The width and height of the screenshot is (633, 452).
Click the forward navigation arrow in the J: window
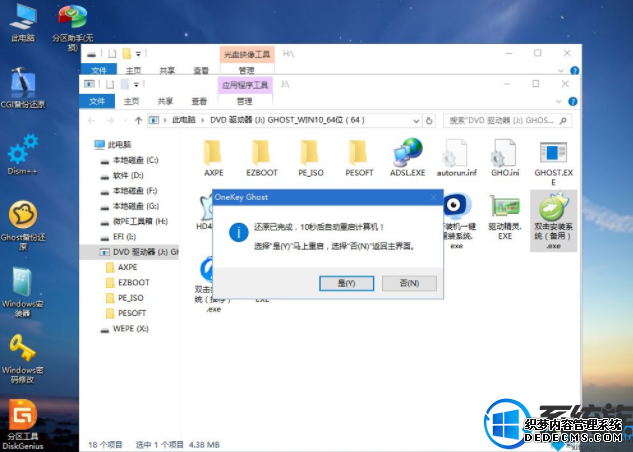point(110,120)
